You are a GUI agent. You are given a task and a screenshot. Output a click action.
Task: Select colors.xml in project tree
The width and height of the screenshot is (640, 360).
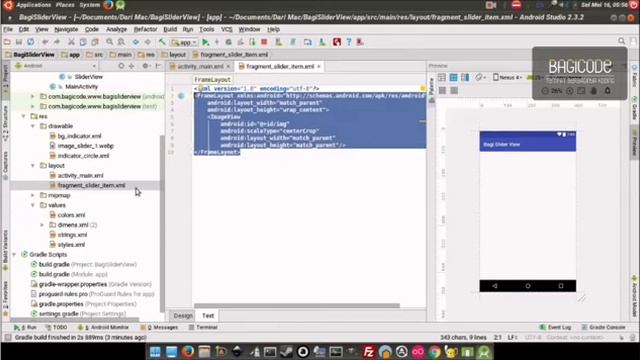tap(71, 215)
